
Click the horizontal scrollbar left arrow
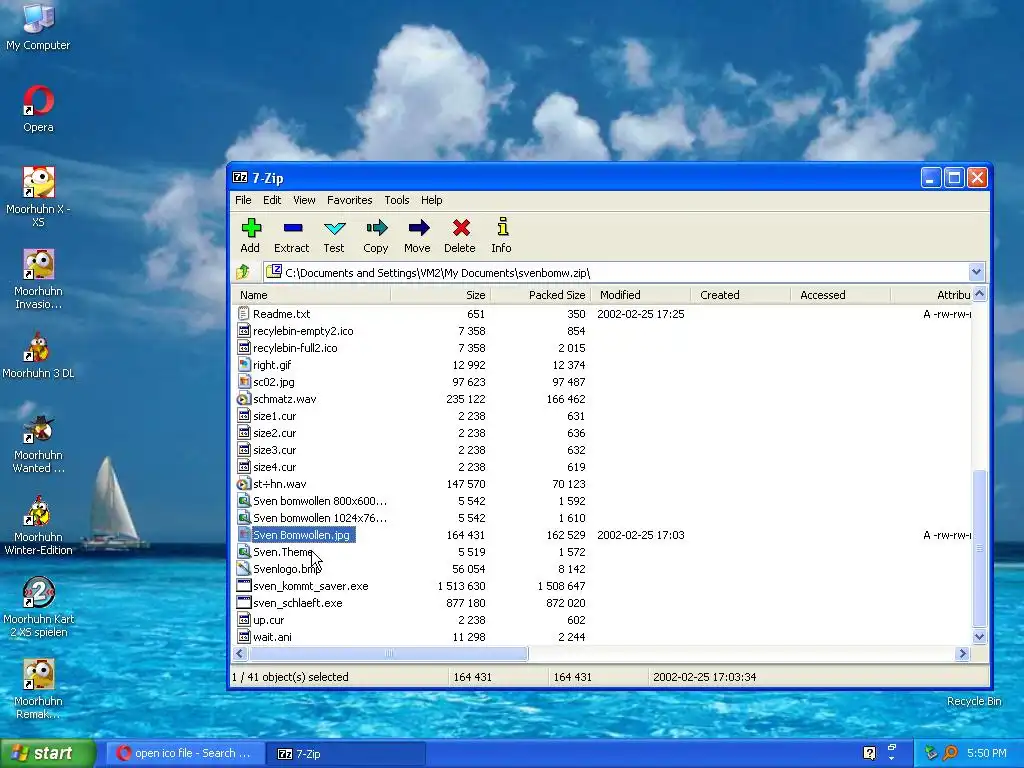[240, 653]
